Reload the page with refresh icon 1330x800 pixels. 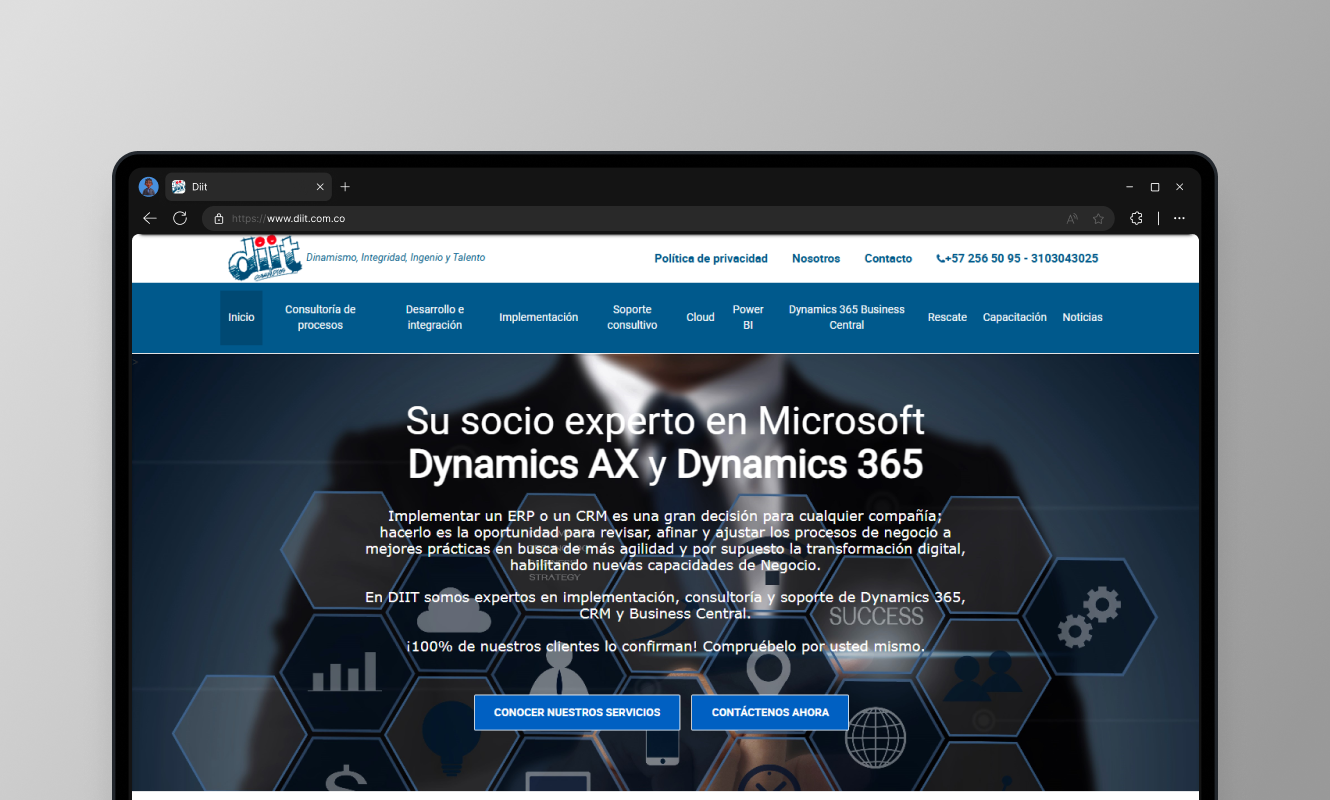180,218
